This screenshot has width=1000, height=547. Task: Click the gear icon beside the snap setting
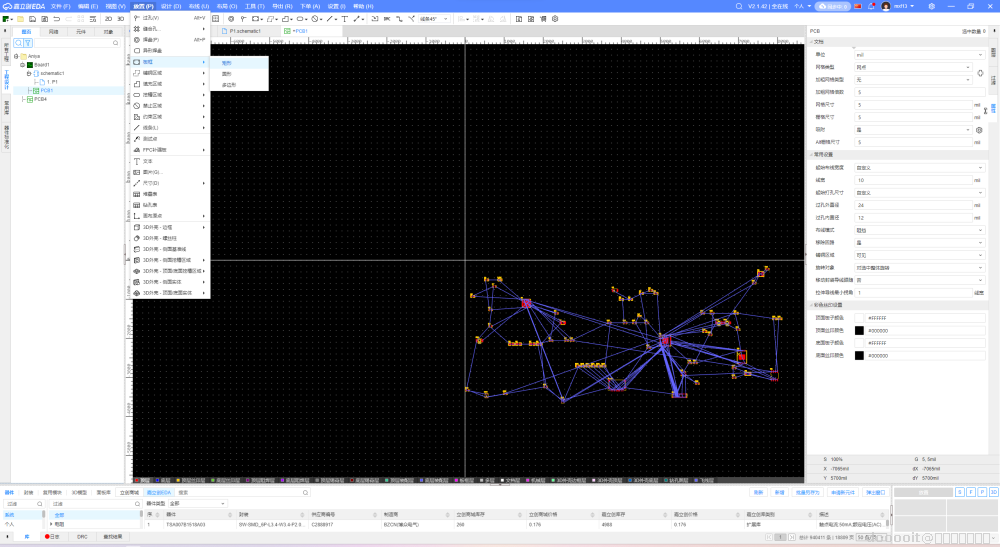pos(980,130)
